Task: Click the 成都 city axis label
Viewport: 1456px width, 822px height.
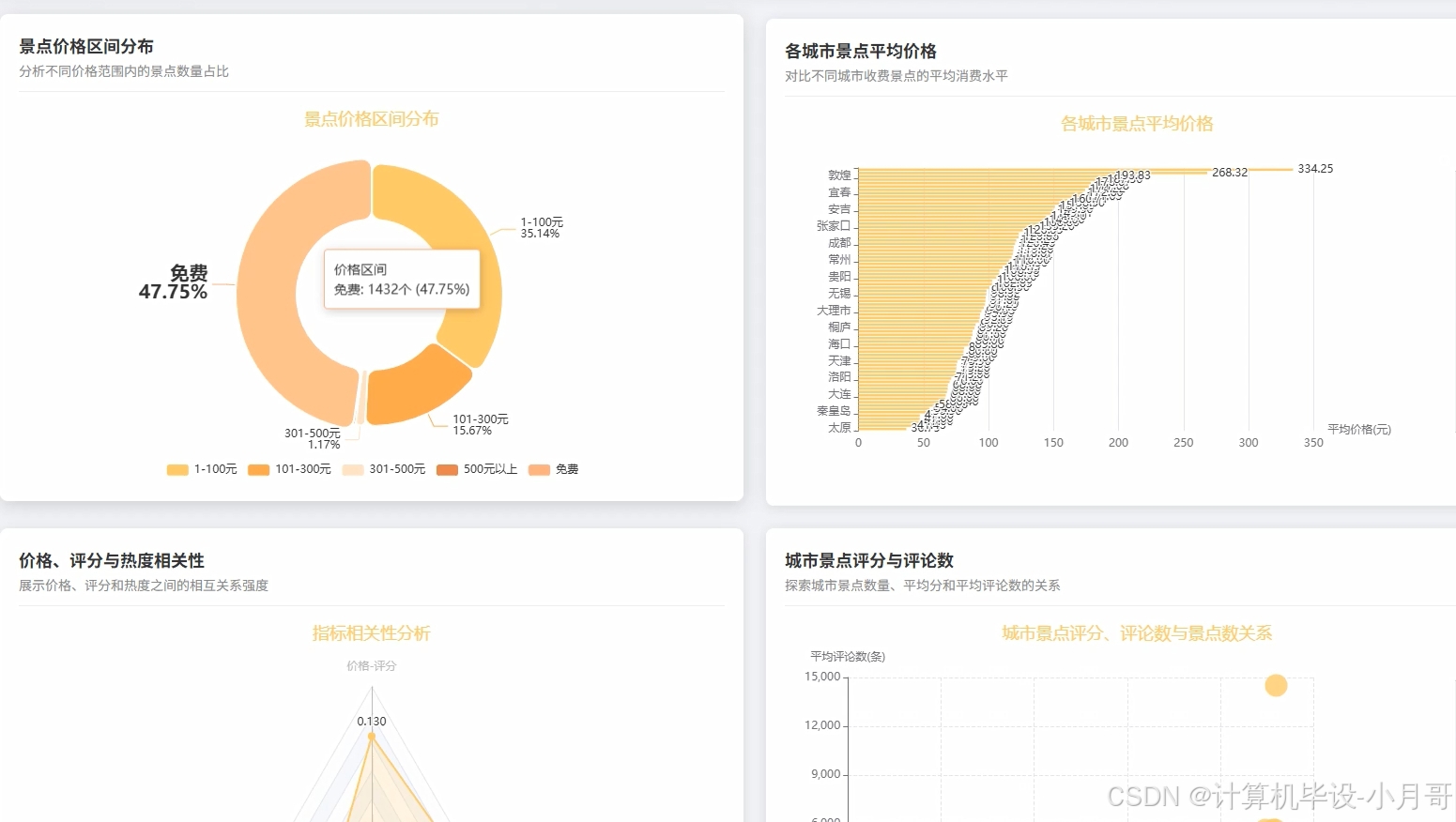Action: point(839,243)
